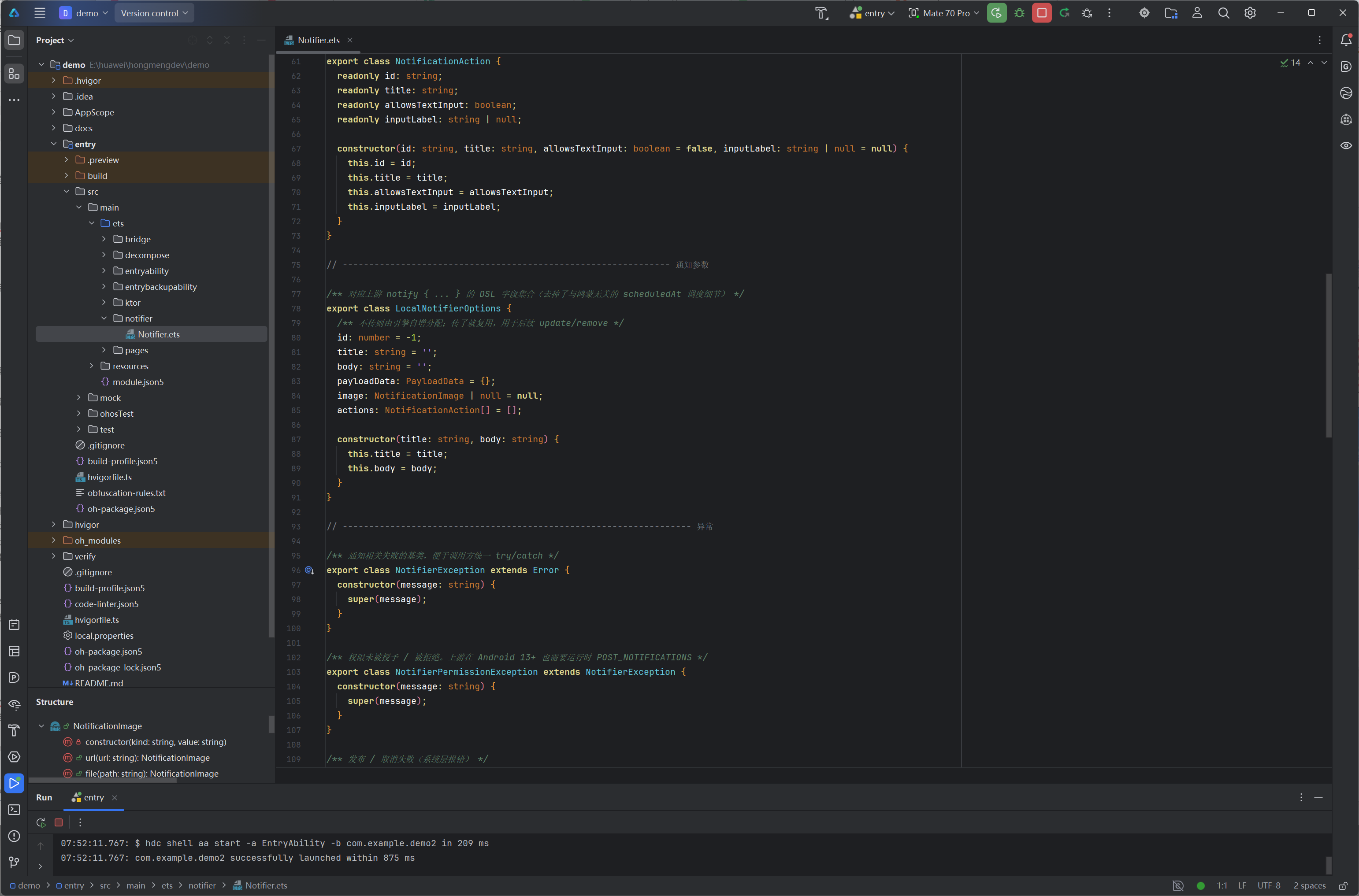Hide the Run panel with minimize dash
Viewport: 1359px width, 896px height.
[1318, 798]
